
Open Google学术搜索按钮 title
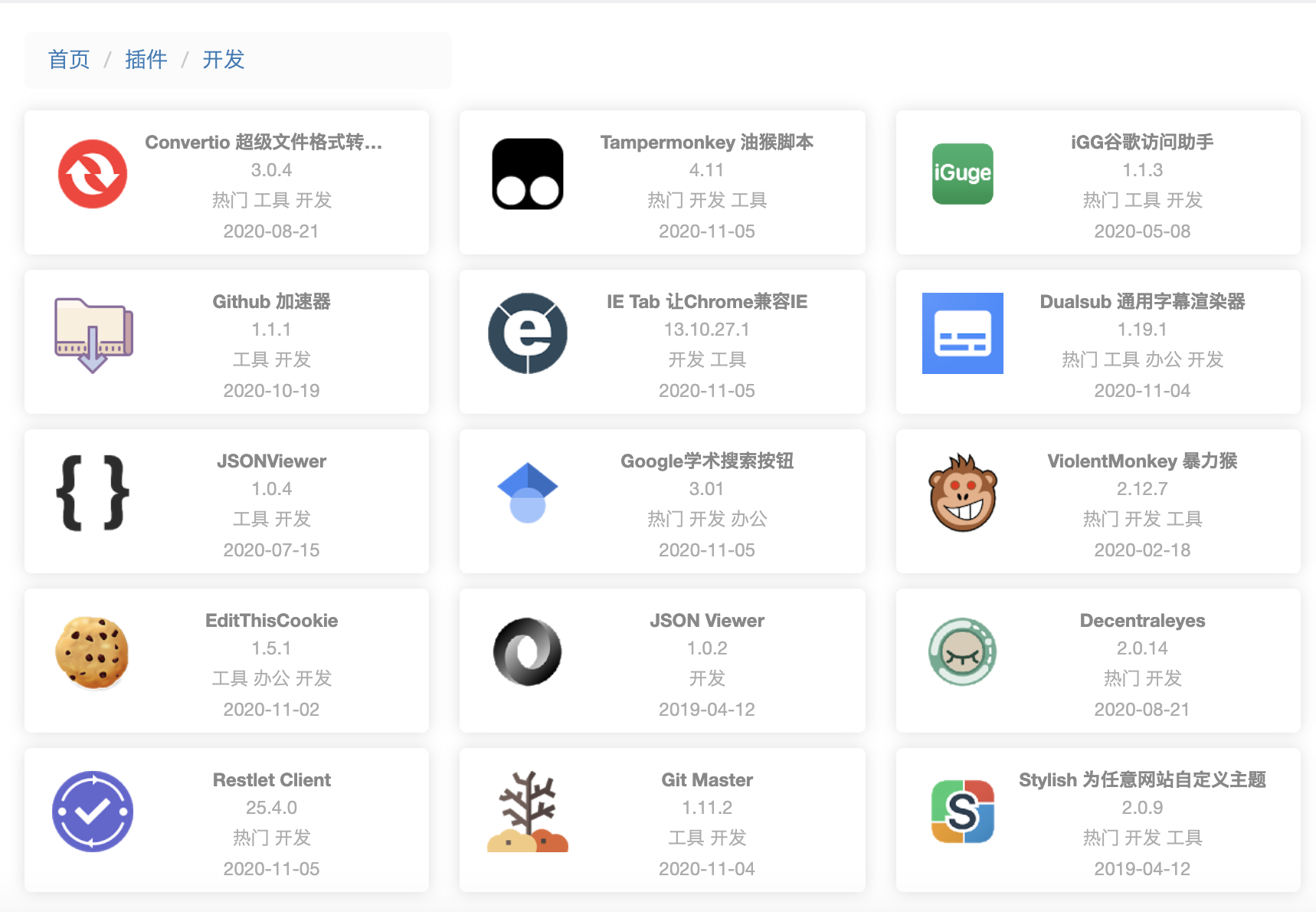click(707, 461)
